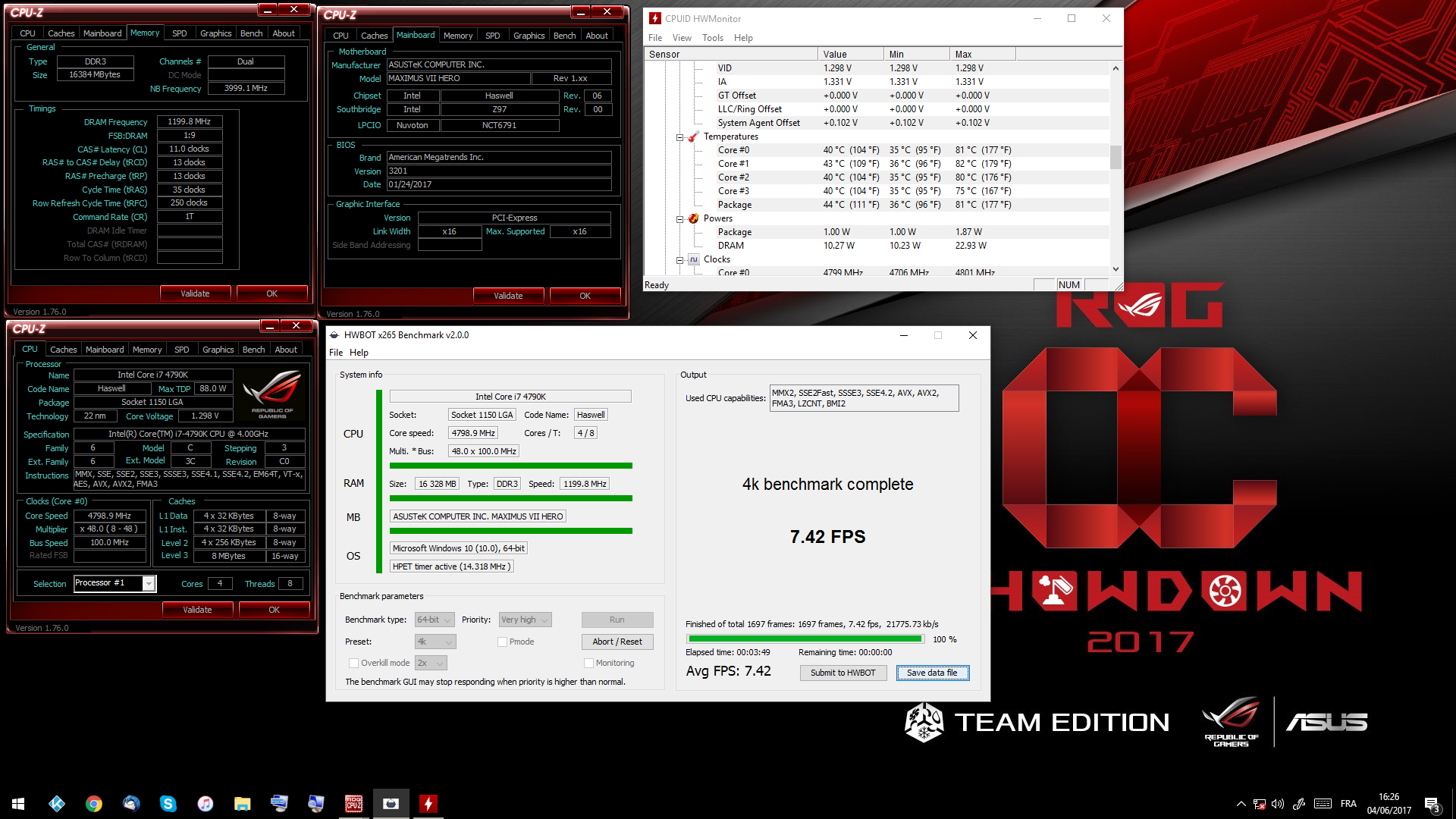The height and width of the screenshot is (819, 1456).
Task: Open the Processor #1 selection dropdown
Action: click(115, 583)
